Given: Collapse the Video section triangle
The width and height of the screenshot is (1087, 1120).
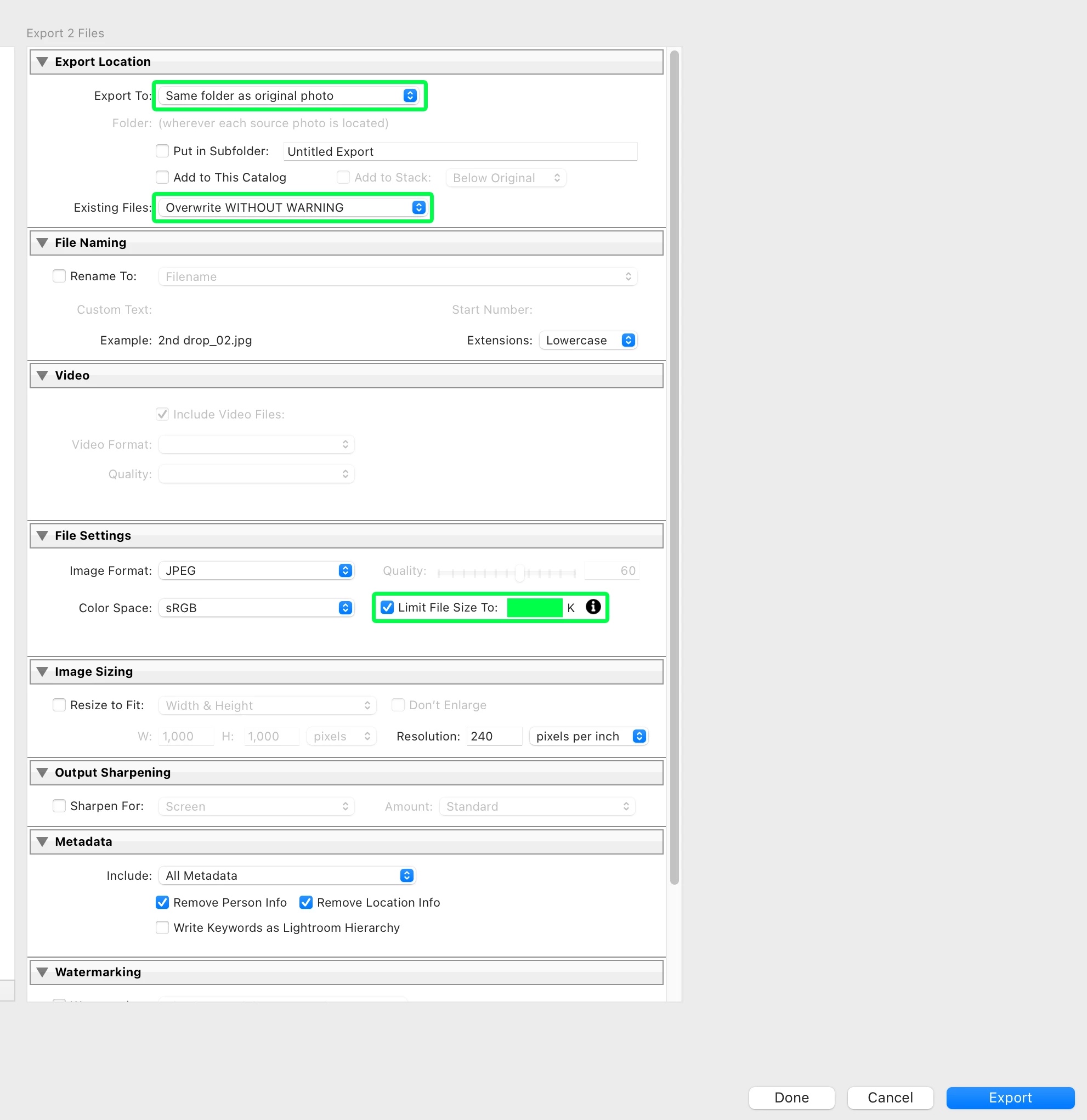Looking at the screenshot, I should (42, 375).
